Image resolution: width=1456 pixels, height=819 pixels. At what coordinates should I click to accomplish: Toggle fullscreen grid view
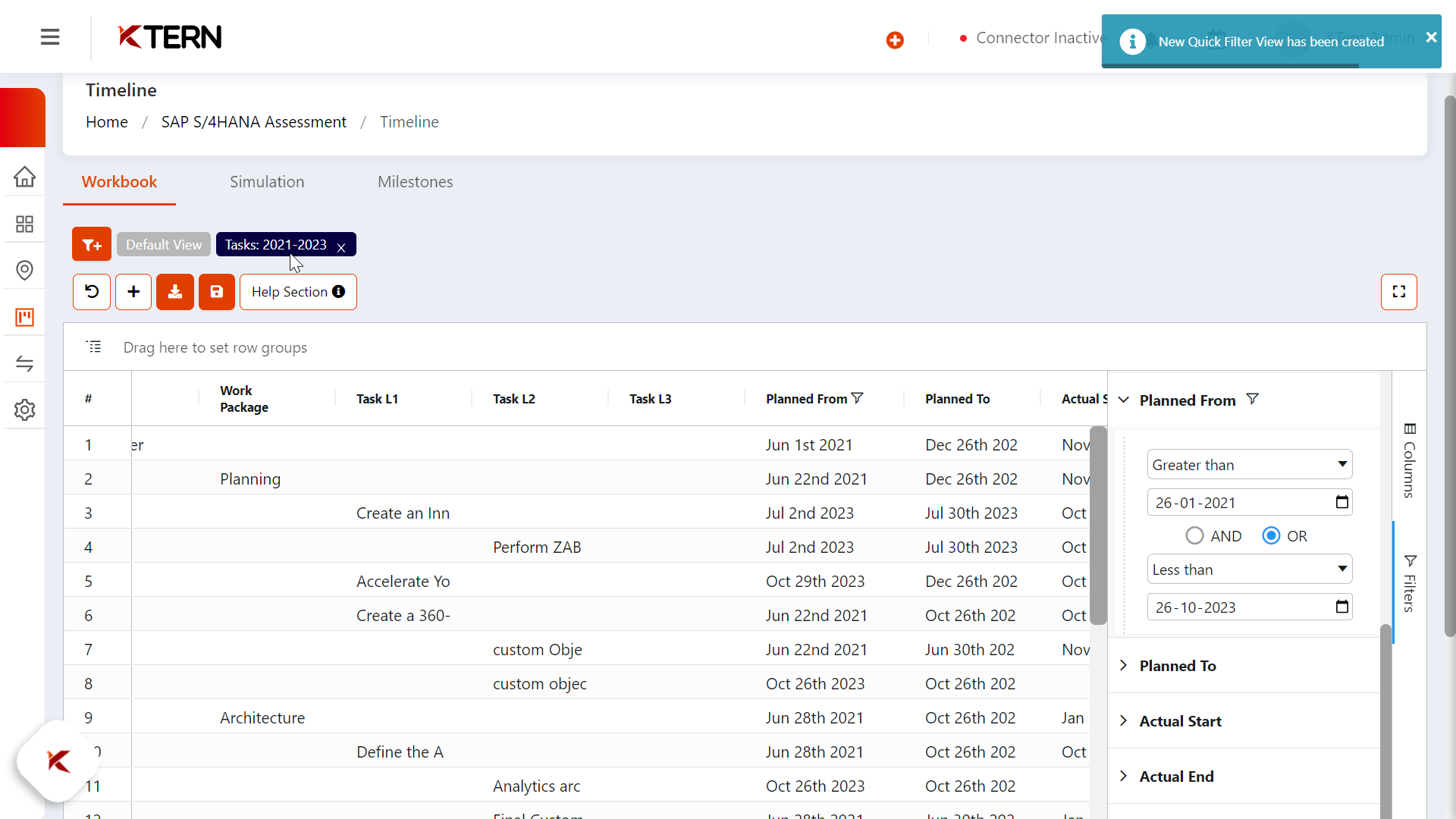point(1399,292)
